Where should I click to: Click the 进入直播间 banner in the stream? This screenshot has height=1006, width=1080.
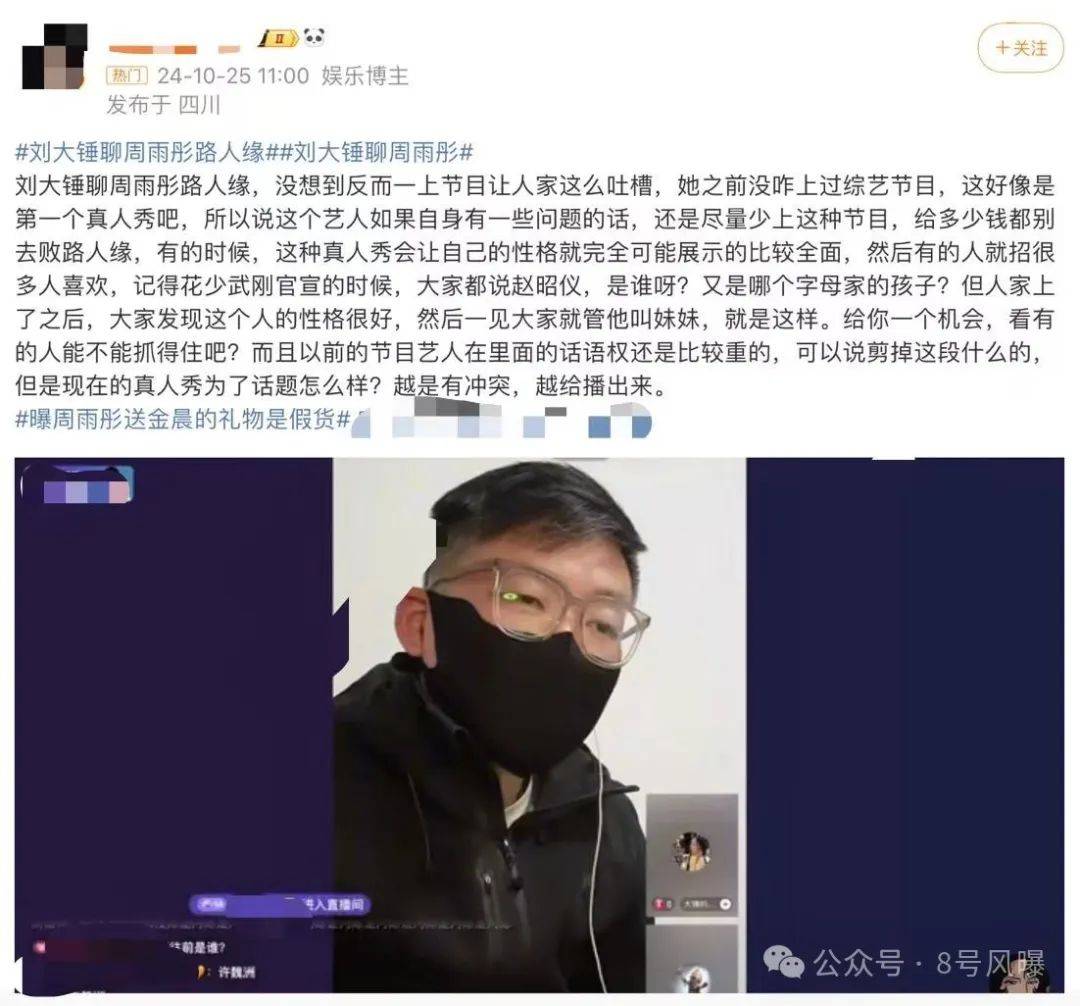(x=278, y=904)
